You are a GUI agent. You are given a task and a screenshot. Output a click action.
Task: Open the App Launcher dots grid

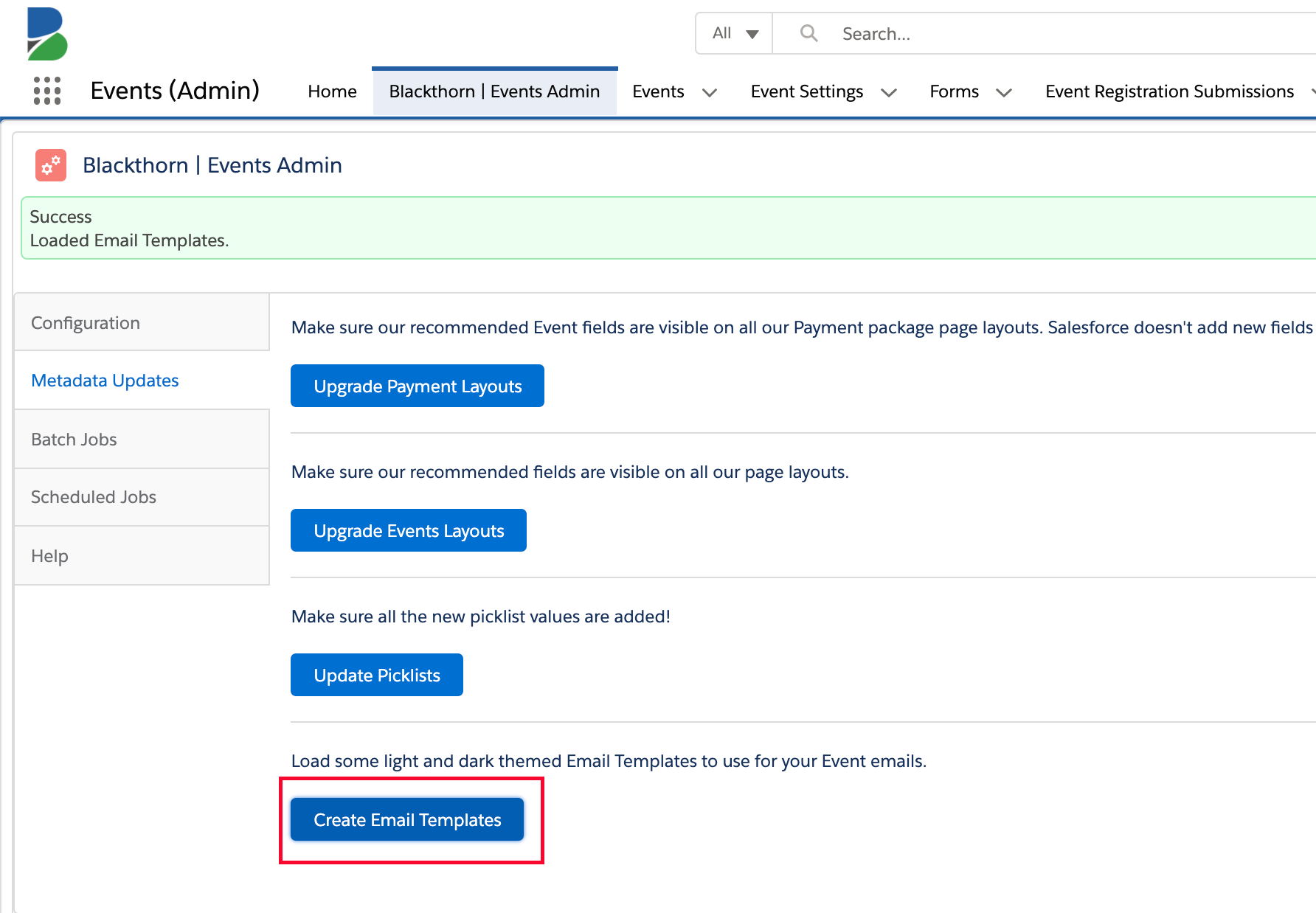click(47, 91)
